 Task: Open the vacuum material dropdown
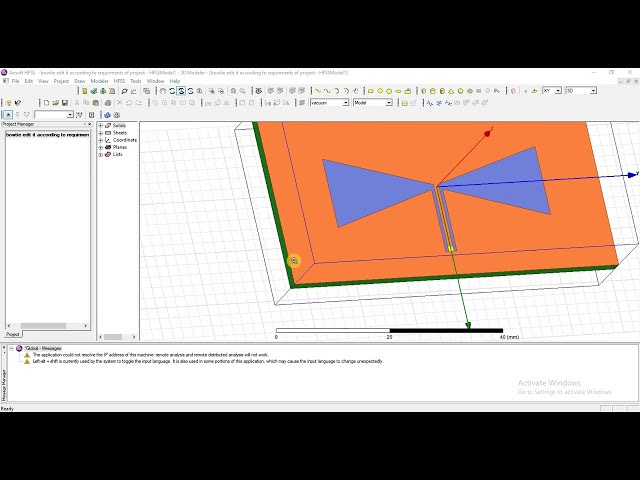(346, 102)
